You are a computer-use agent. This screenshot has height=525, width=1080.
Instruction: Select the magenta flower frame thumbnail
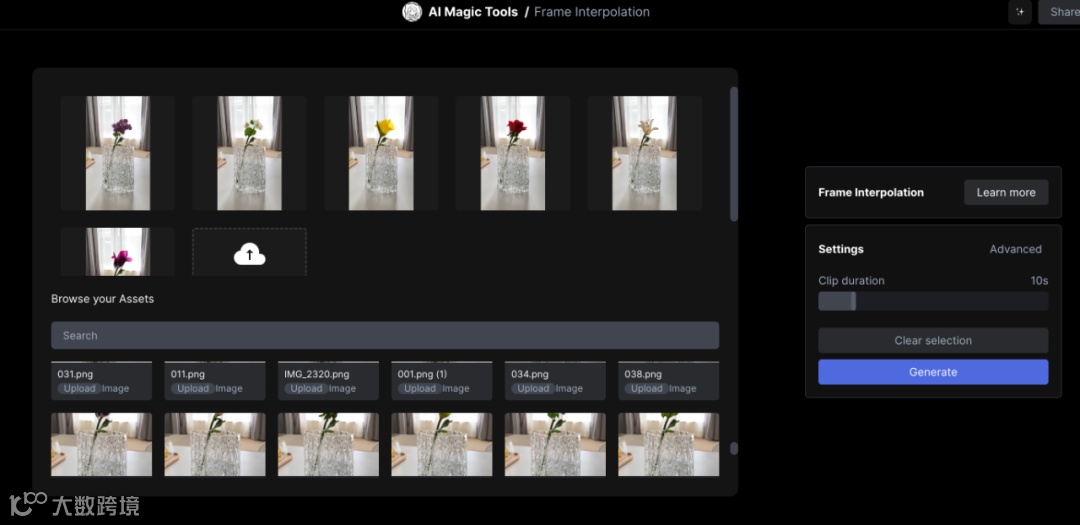click(118, 252)
